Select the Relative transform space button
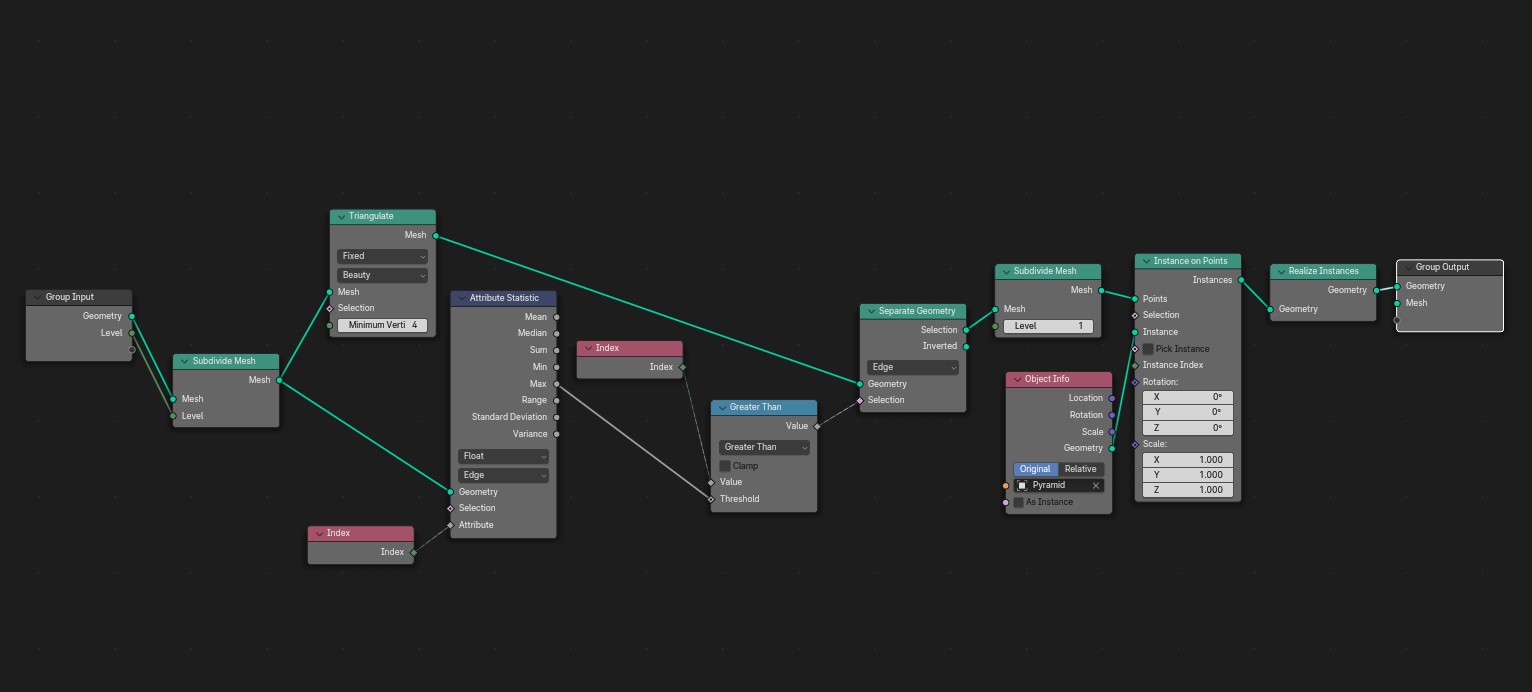 coord(1080,469)
